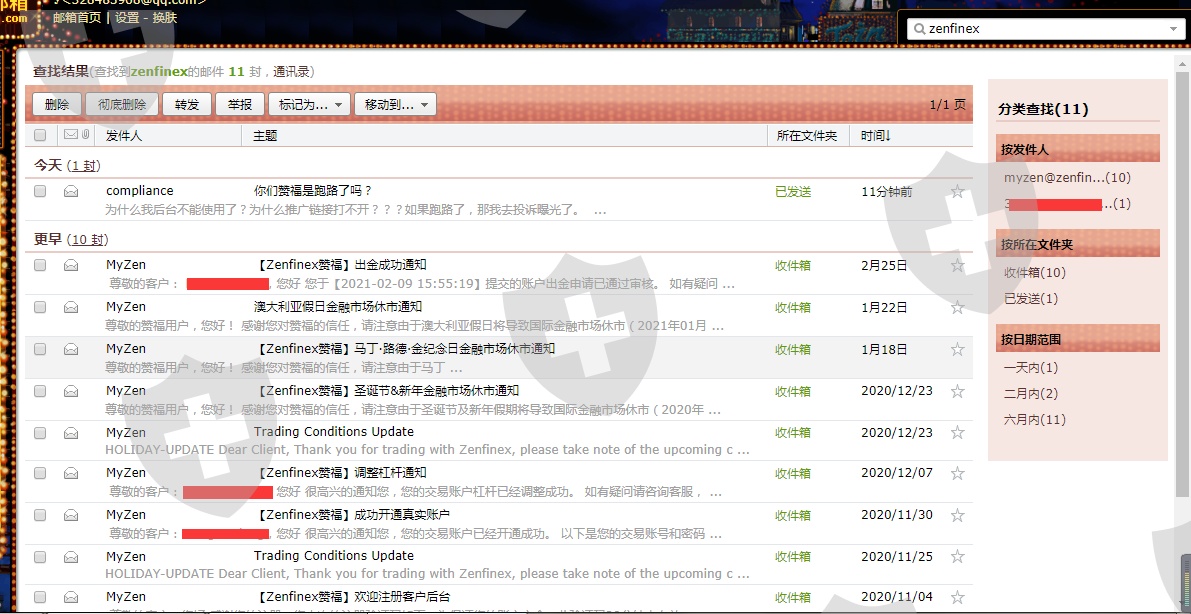Sort by 发件人 column header
1191x614 pixels.
pyautogui.click(x=124, y=135)
